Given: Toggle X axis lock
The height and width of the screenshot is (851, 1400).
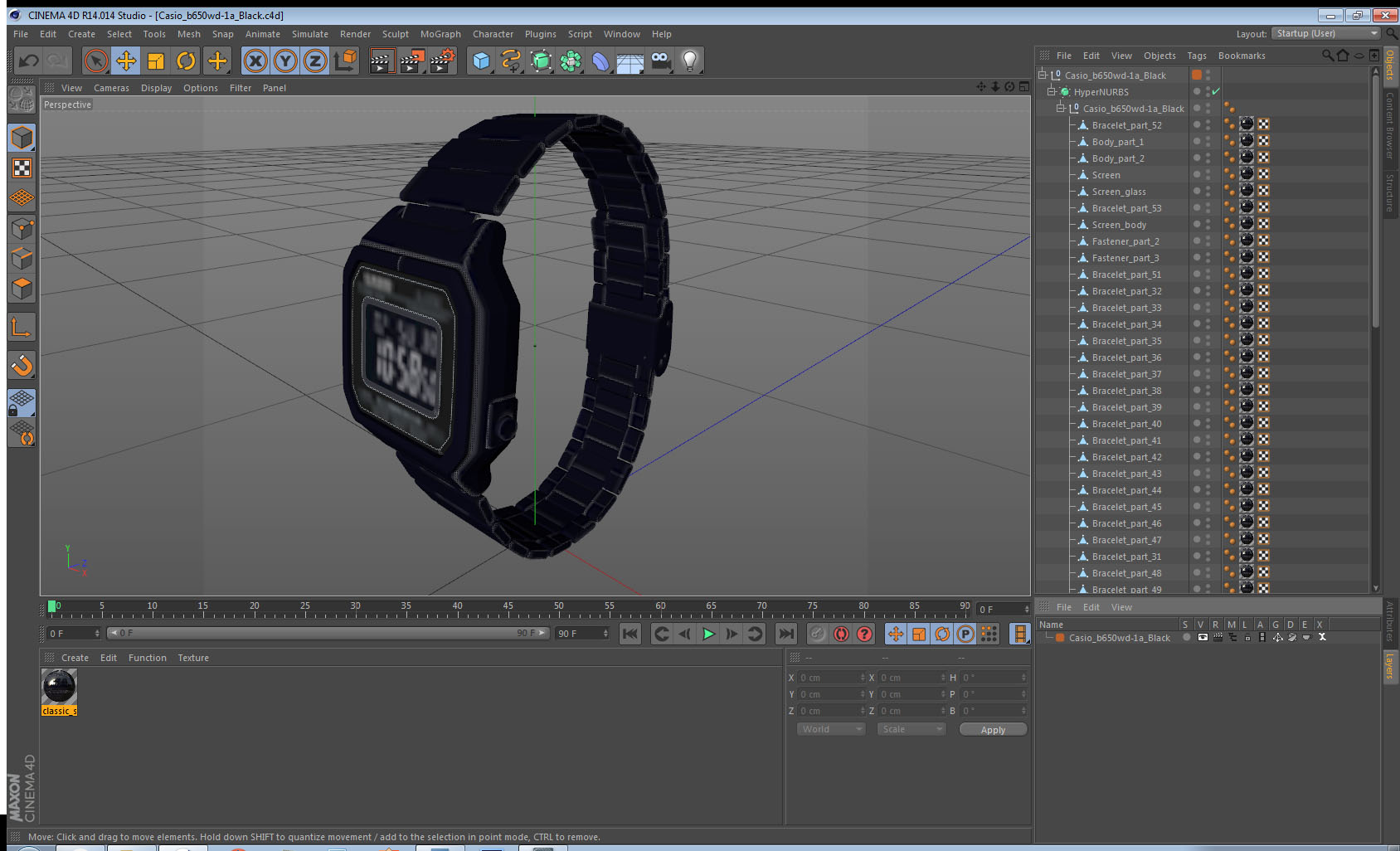Looking at the screenshot, I should click(x=255, y=61).
